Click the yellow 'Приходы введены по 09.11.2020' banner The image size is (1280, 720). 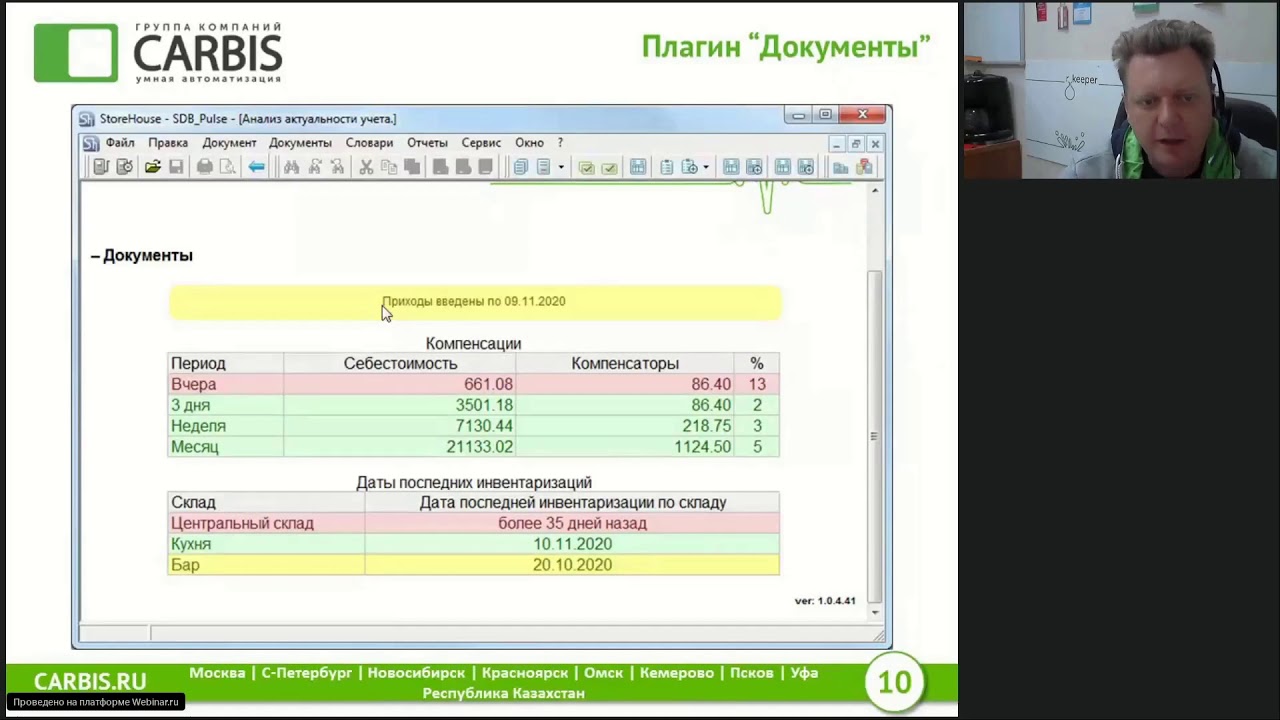(x=474, y=302)
